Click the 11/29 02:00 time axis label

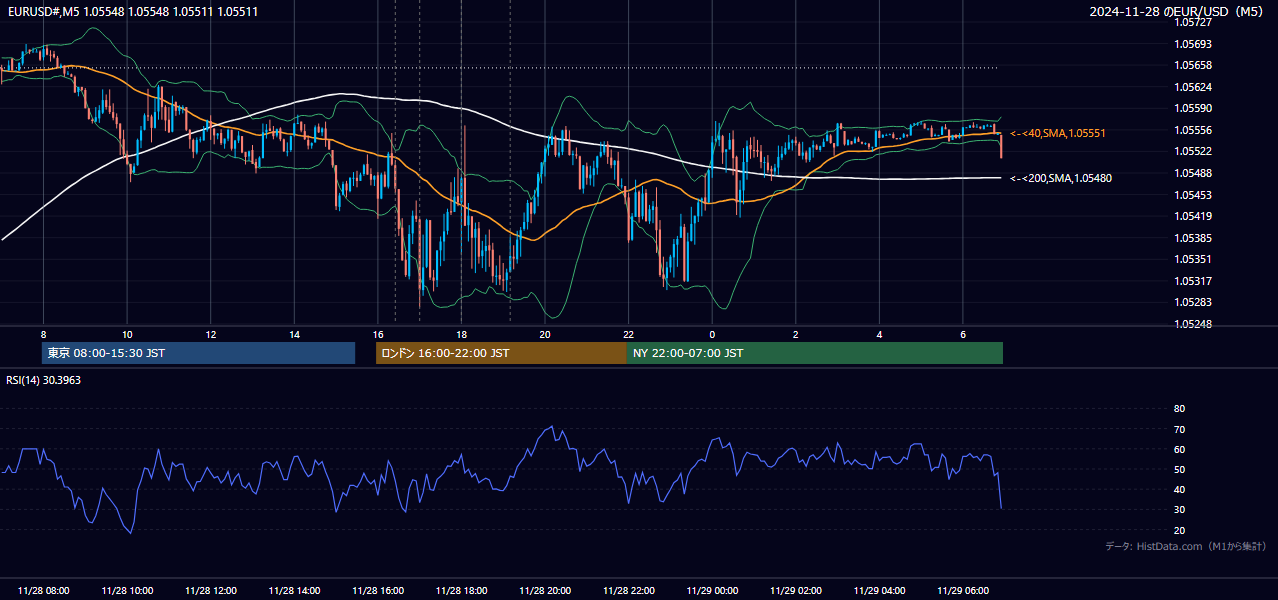click(x=796, y=590)
